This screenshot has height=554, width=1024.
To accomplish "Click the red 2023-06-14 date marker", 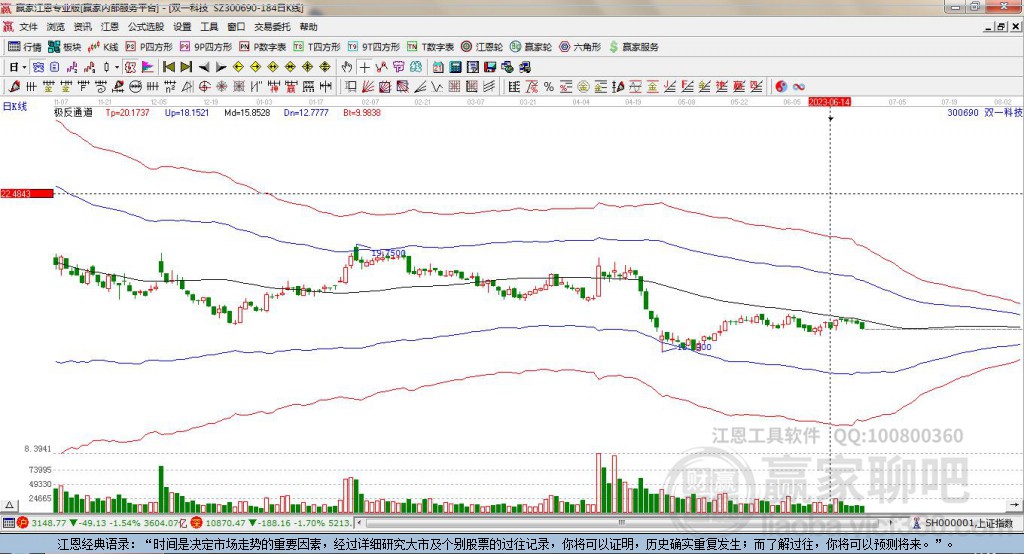I will pyautogui.click(x=829, y=102).
